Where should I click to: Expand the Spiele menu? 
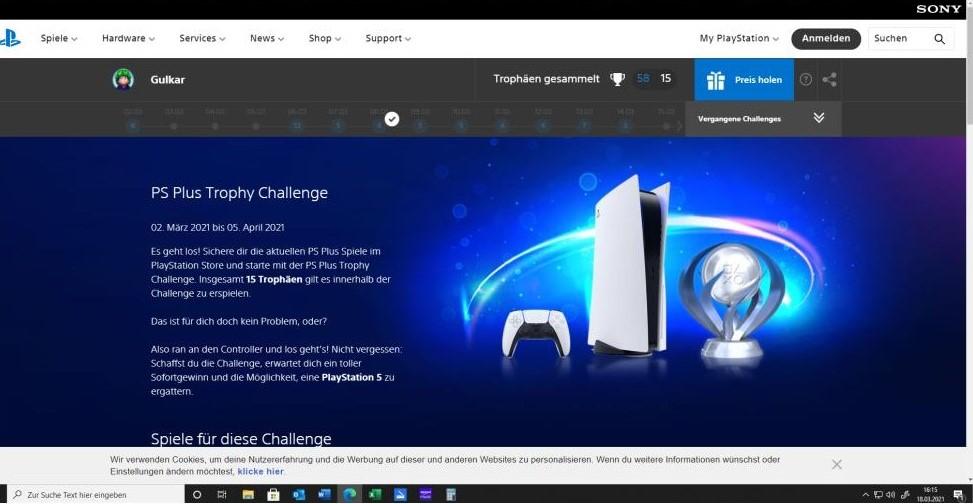tap(59, 38)
